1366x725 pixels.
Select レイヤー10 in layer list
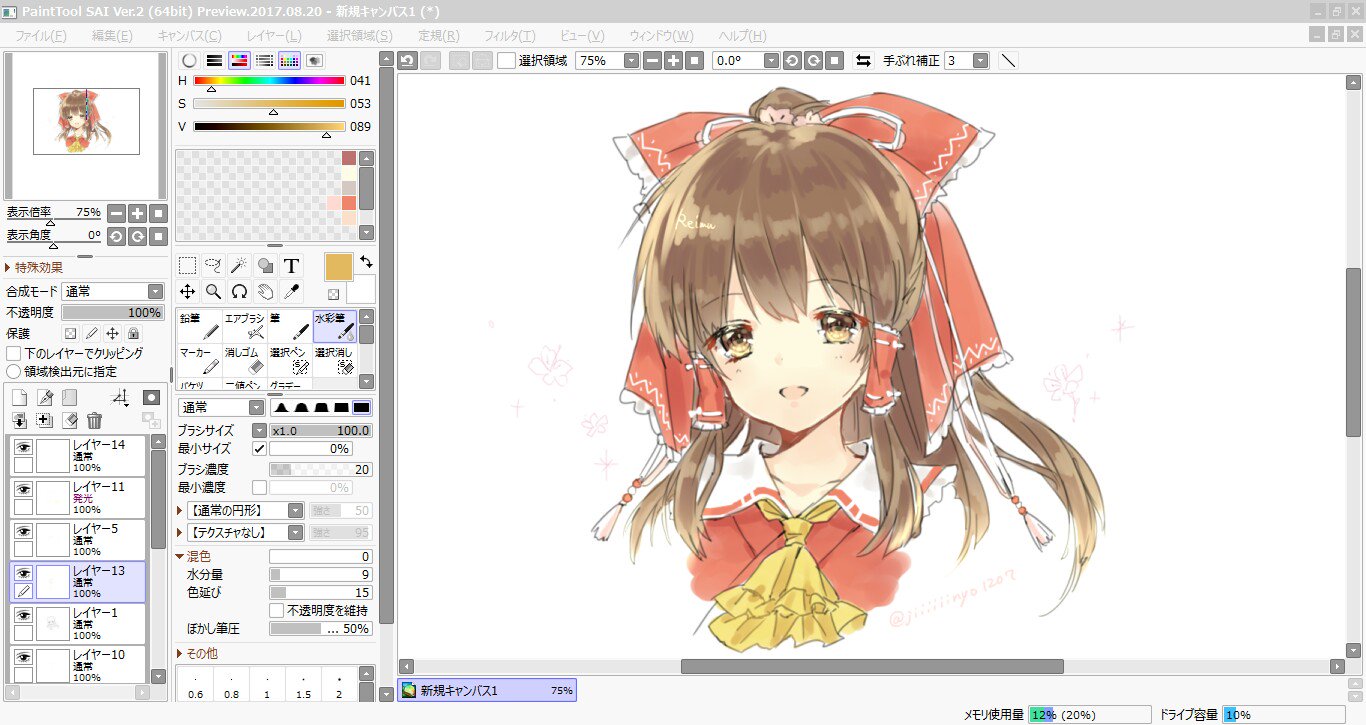[x=78, y=665]
